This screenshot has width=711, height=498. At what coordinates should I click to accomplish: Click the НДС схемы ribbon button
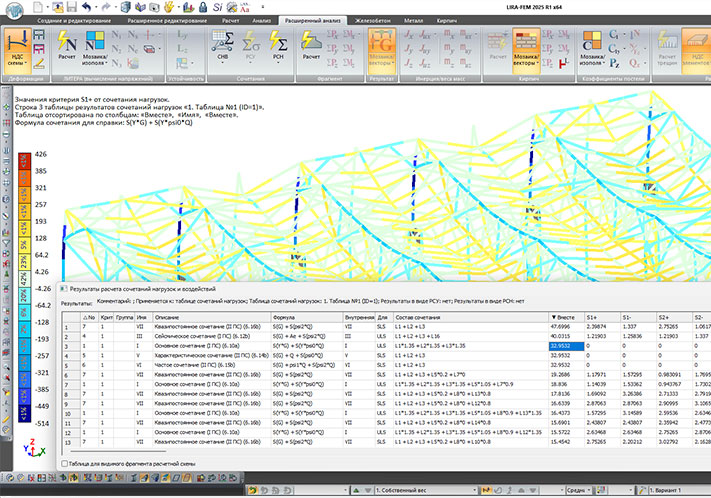[x=17, y=50]
